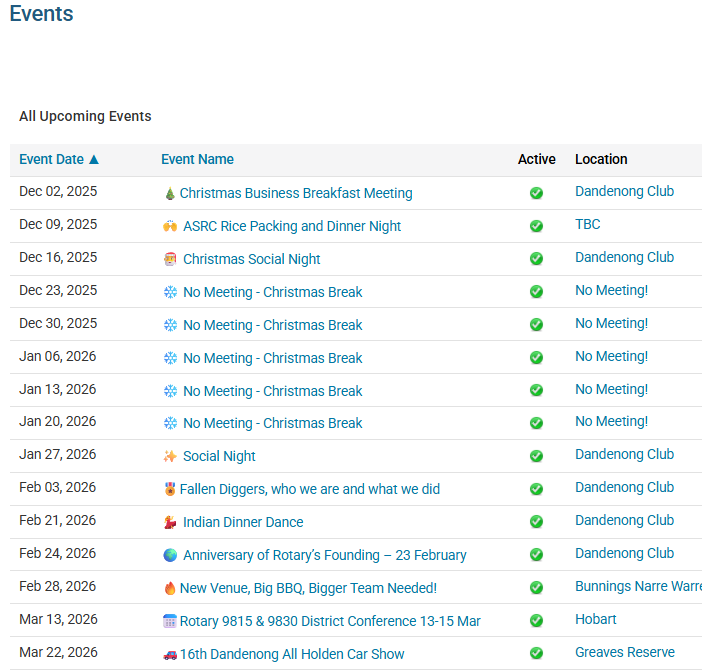
Task: Open Jan 06 No Meeting - Christmas Break
Action: [273, 358]
